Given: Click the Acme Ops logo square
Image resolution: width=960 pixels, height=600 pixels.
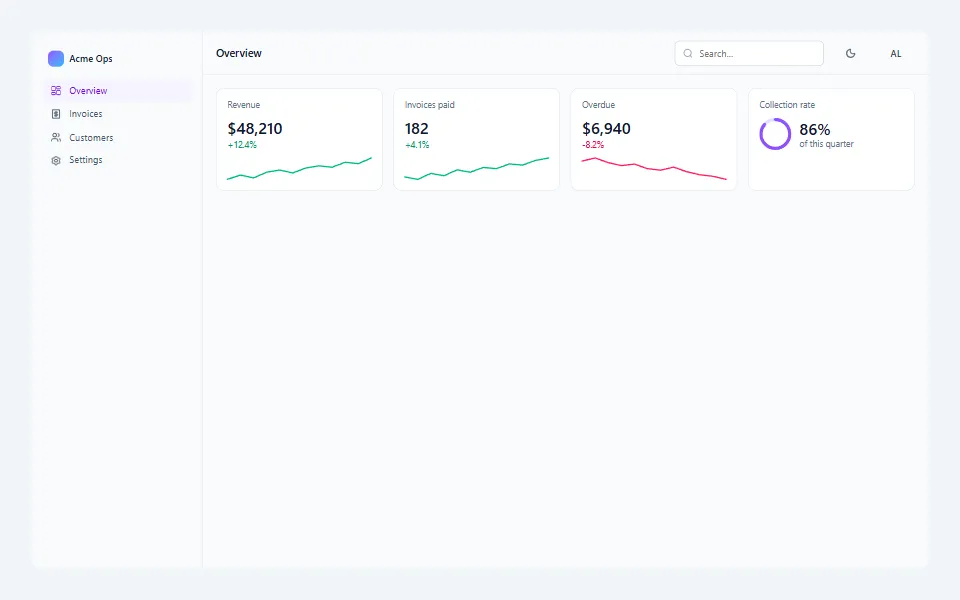Looking at the screenshot, I should [56, 59].
